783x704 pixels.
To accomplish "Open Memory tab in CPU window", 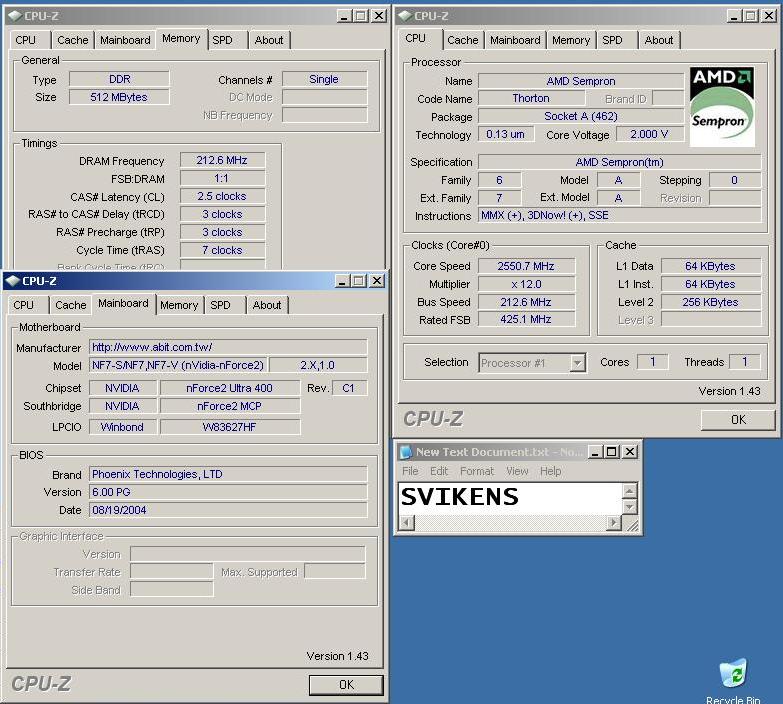I will [571, 40].
